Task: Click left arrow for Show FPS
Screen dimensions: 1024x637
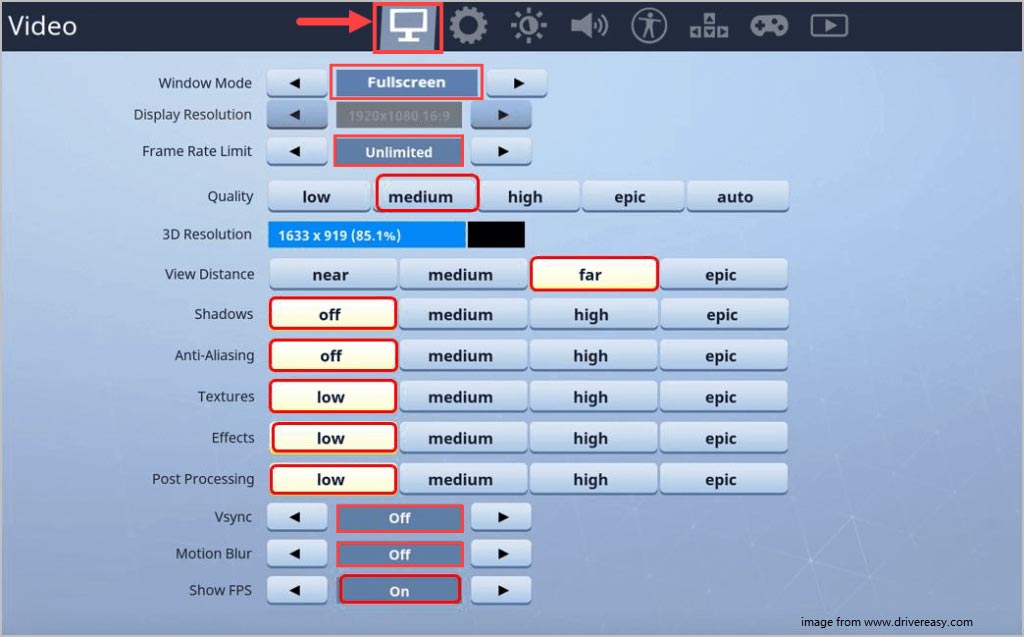Action: [x=297, y=591]
